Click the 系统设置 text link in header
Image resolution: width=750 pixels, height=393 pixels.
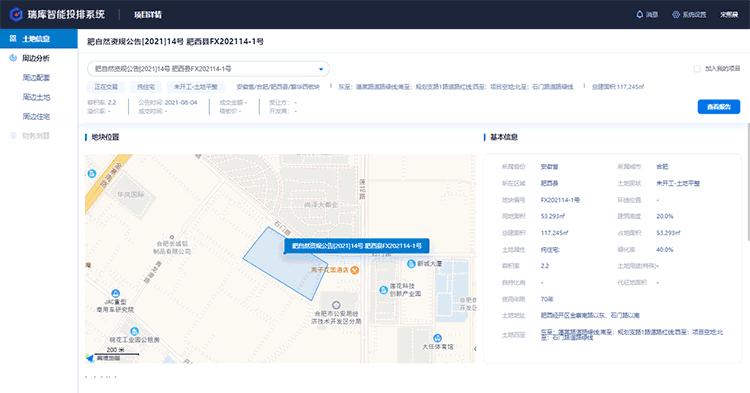[694, 15]
